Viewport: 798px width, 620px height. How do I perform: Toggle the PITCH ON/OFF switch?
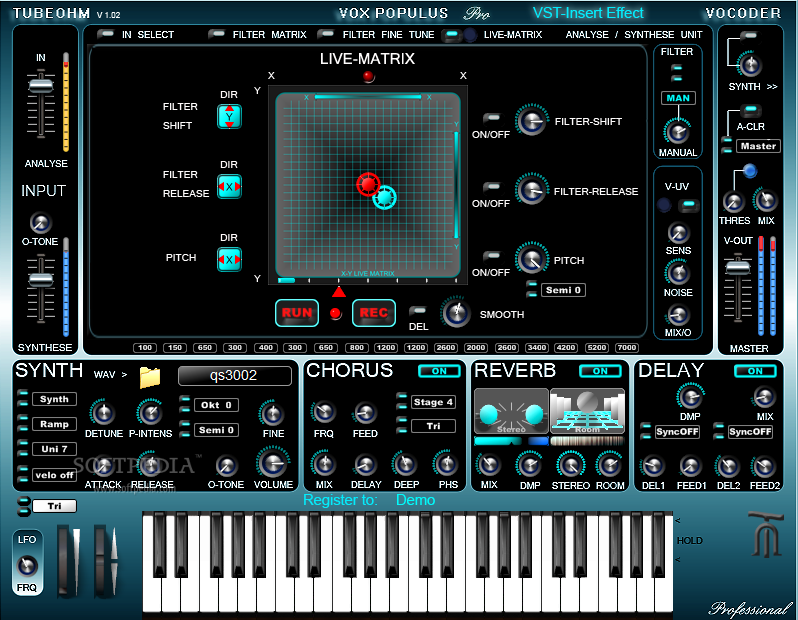pos(492,256)
